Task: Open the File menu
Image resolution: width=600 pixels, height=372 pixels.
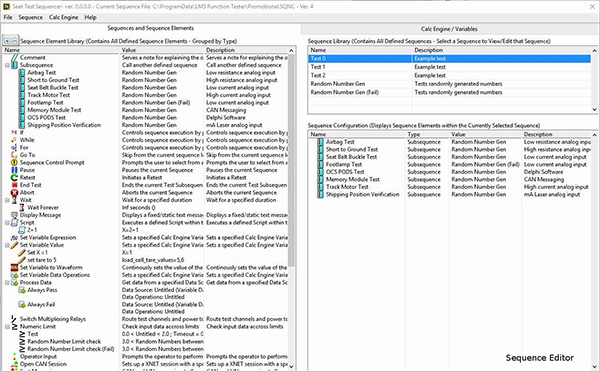Action: [x=8, y=17]
